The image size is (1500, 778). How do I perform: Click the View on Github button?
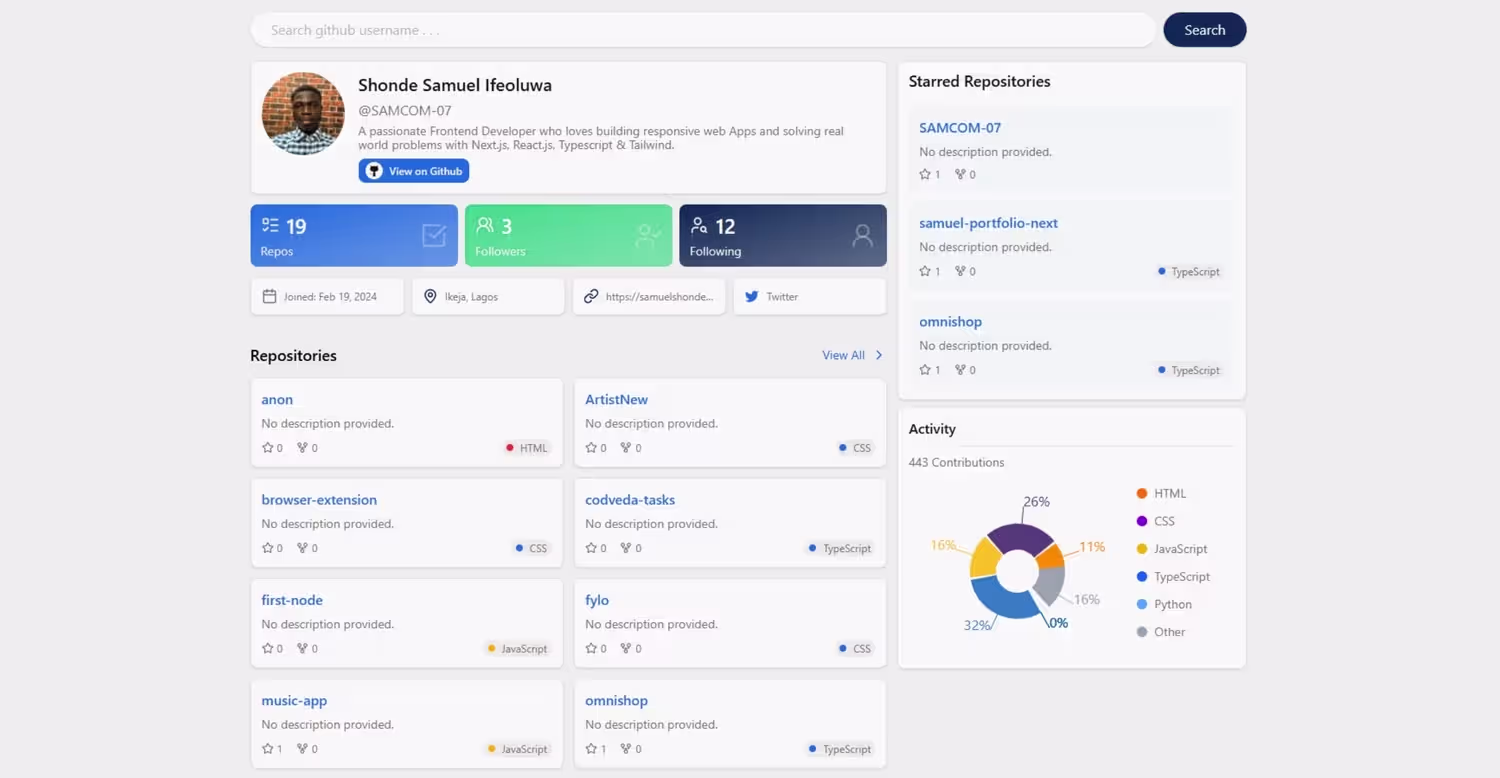(414, 171)
